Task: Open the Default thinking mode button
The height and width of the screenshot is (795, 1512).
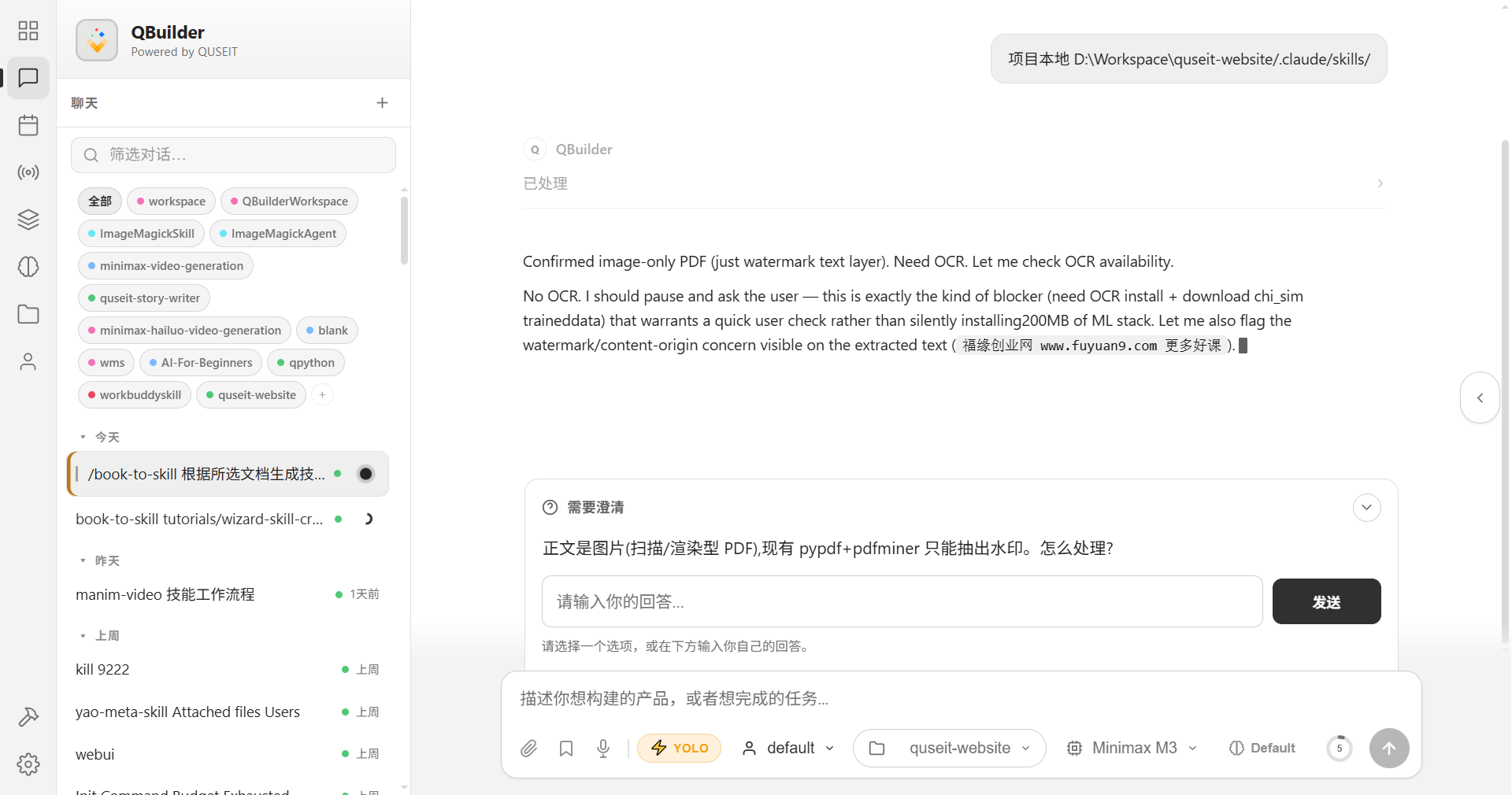Action: point(1262,748)
